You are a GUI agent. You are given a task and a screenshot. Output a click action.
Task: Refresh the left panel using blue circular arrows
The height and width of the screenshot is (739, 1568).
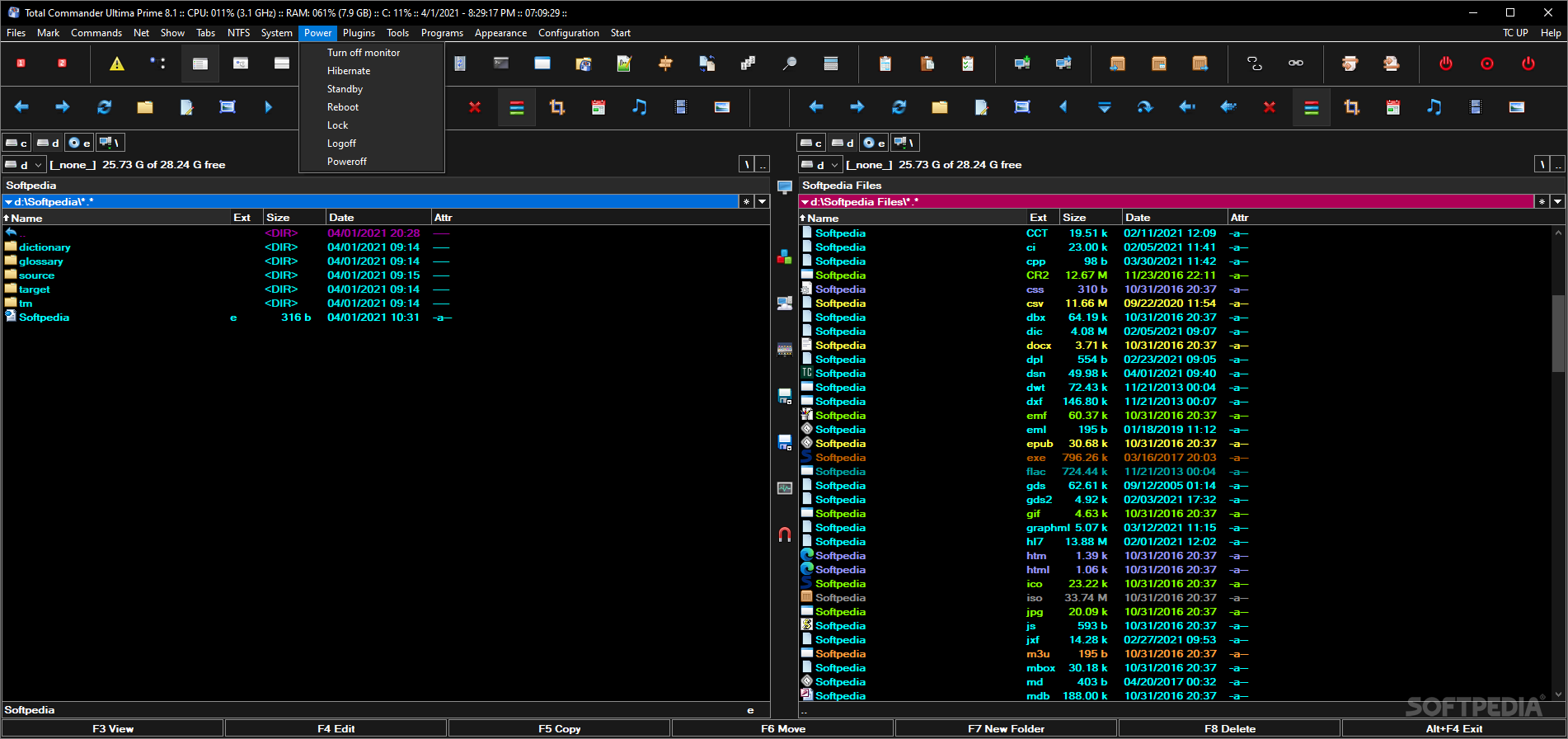tap(104, 107)
